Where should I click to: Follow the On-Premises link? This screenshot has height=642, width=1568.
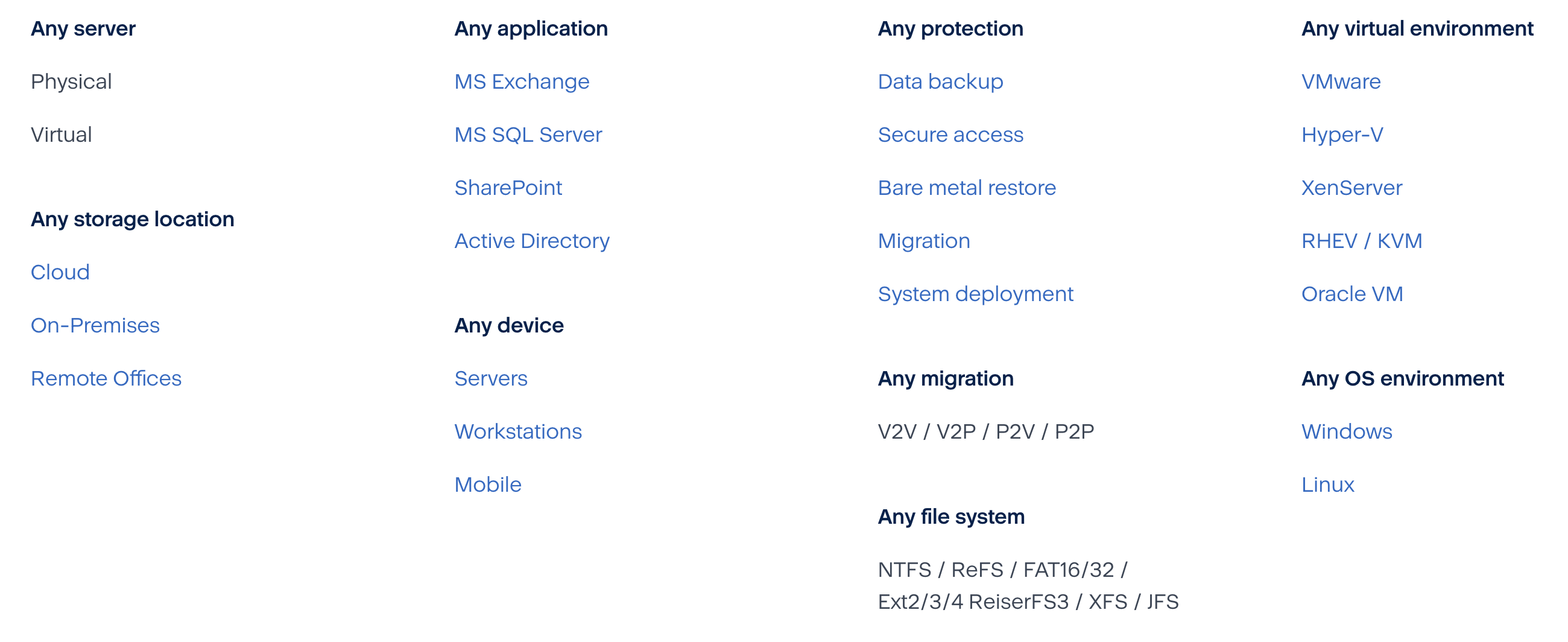[95, 325]
